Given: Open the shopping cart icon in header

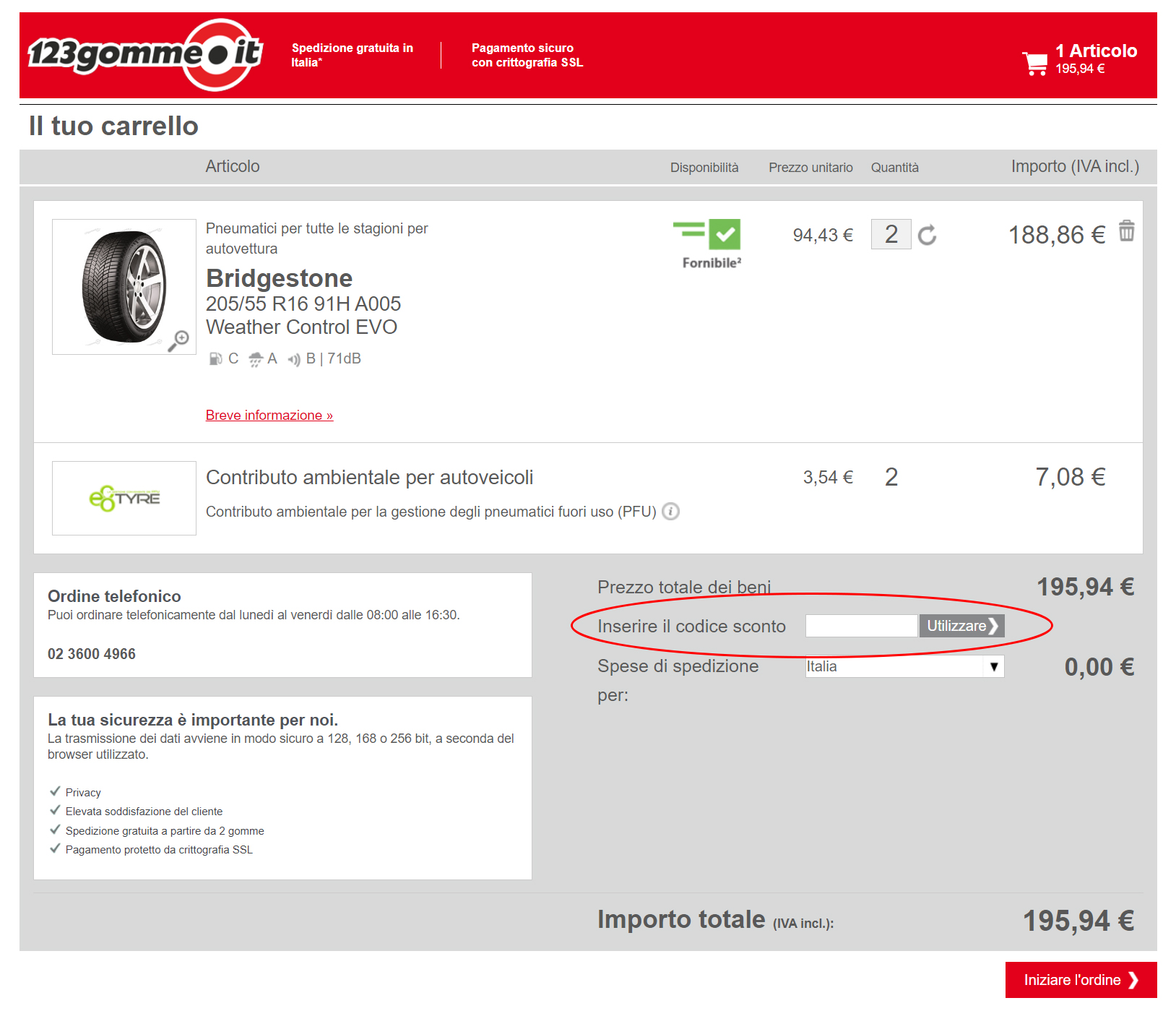Looking at the screenshot, I should pos(1035,63).
